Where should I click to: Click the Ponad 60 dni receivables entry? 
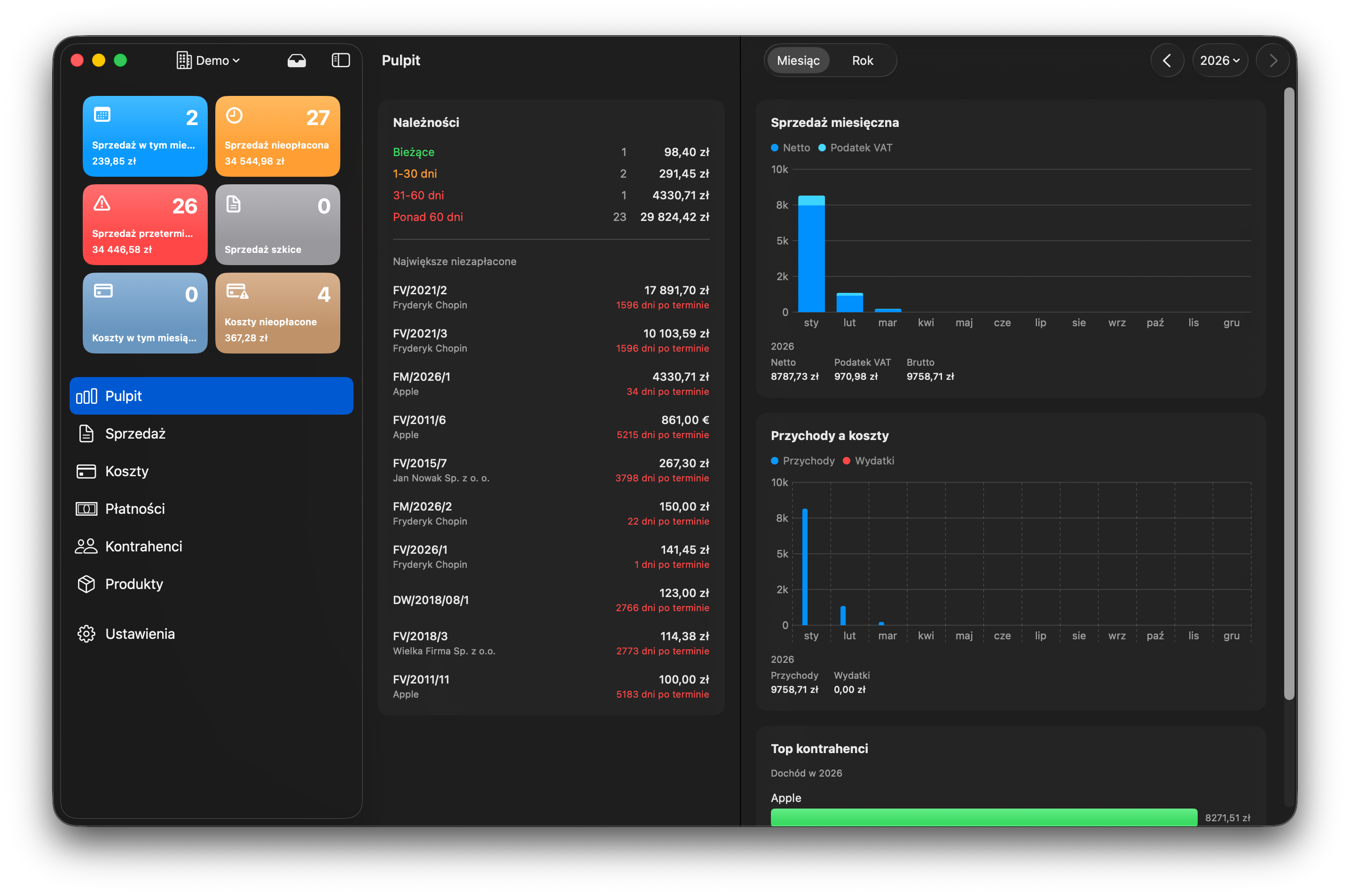[x=427, y=217]
